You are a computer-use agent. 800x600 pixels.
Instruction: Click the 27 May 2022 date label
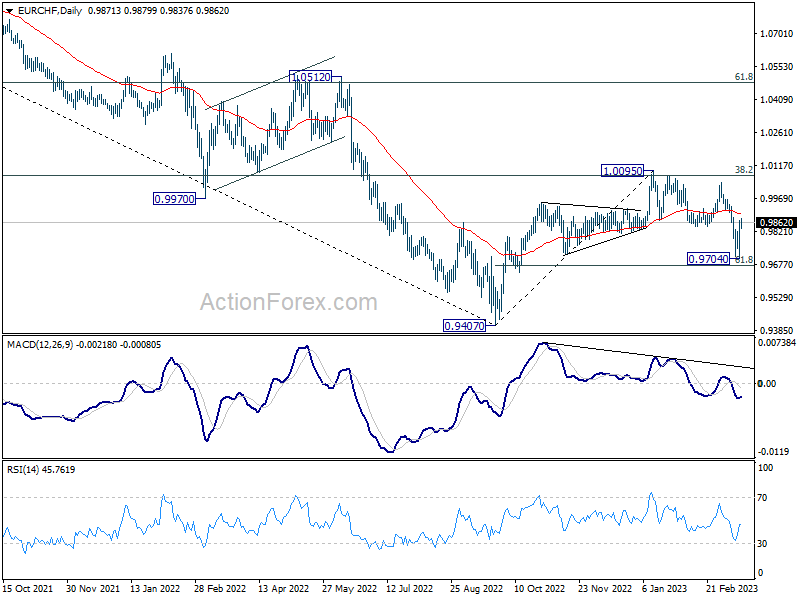pos(349,589)
